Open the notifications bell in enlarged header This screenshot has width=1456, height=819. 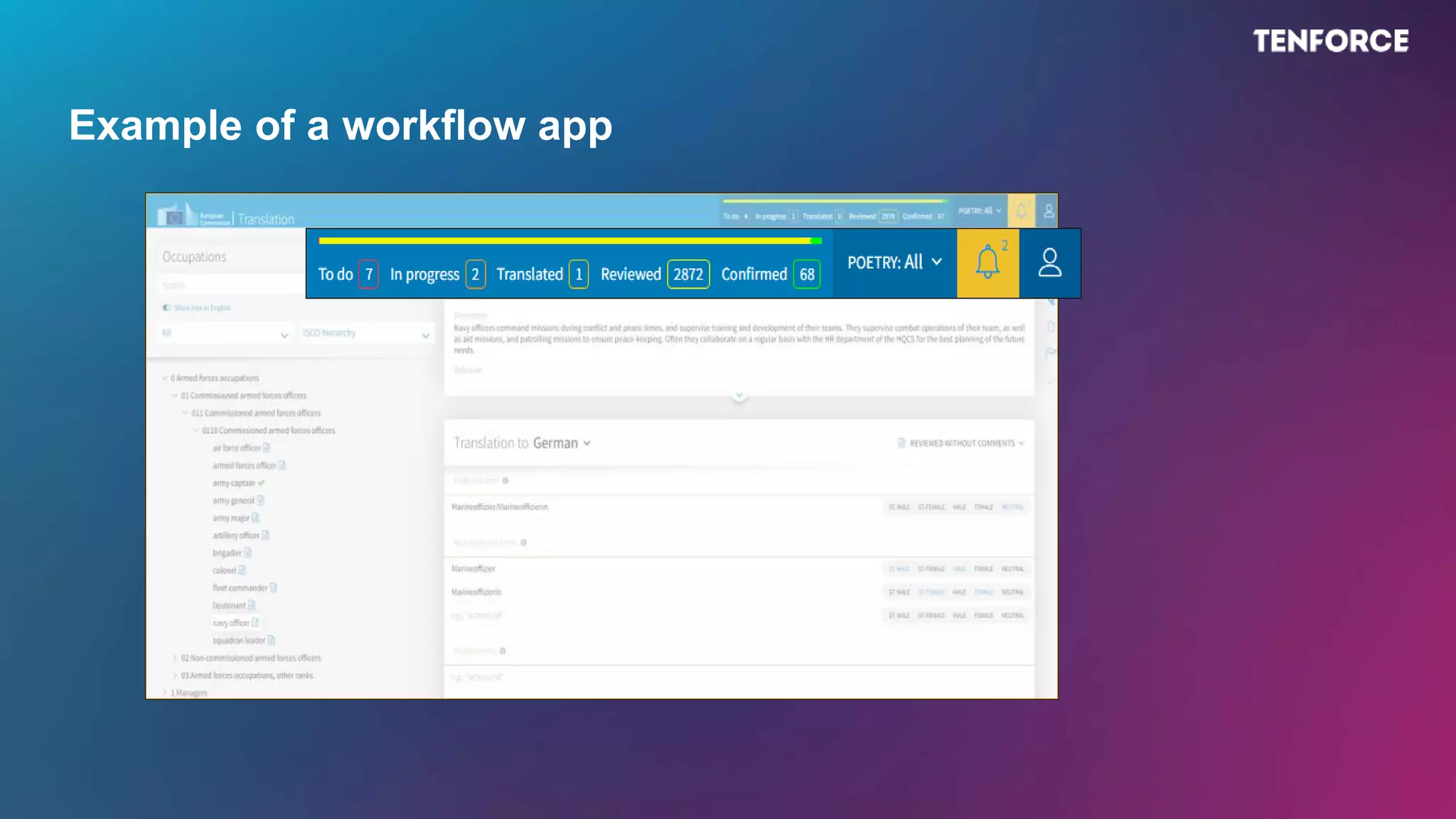pos(987,263)
